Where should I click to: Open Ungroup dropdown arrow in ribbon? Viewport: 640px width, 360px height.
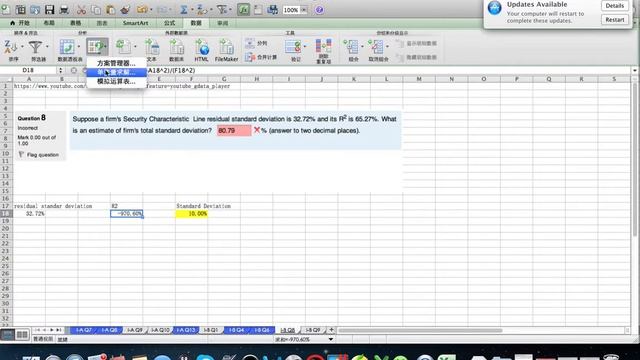coord(387,47)
